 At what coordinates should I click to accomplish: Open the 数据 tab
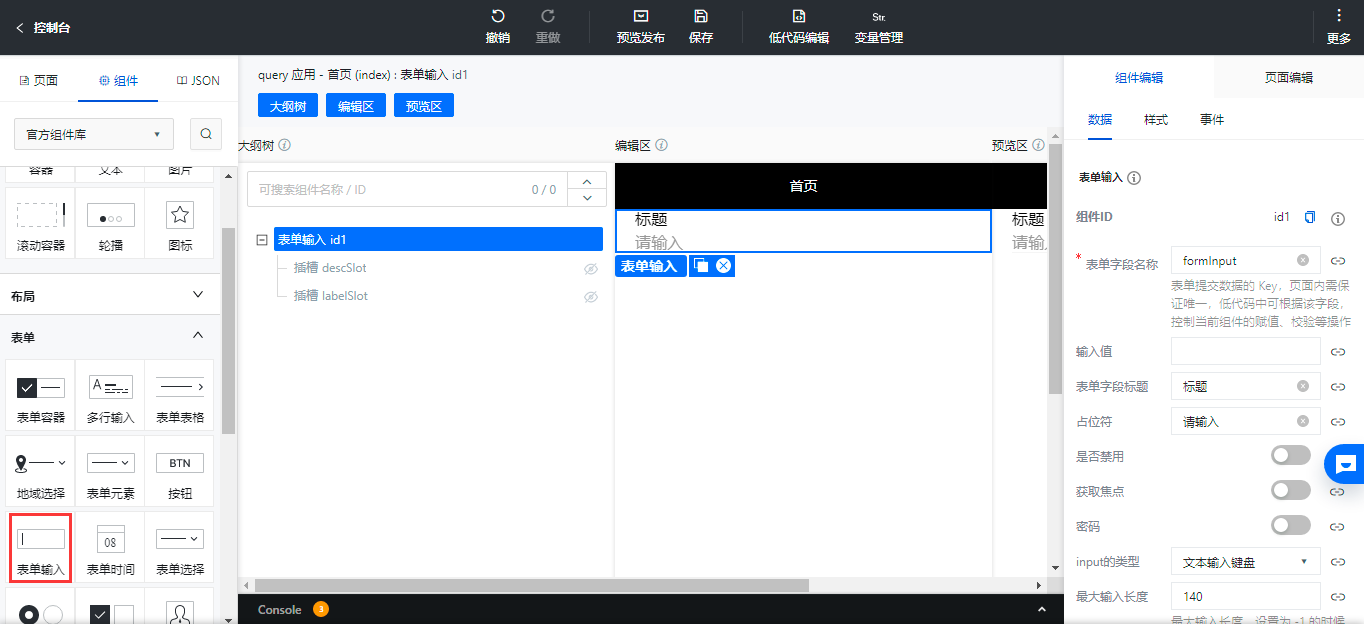coord(1100,120)
